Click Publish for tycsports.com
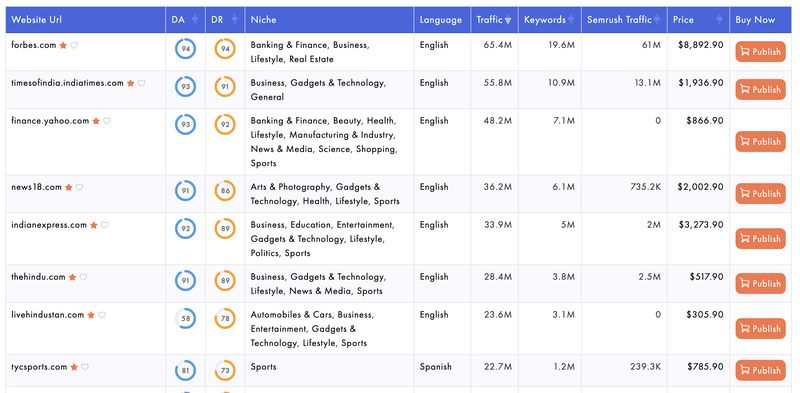800x393 pixels. pyautogui.click(x=760, y=370)
